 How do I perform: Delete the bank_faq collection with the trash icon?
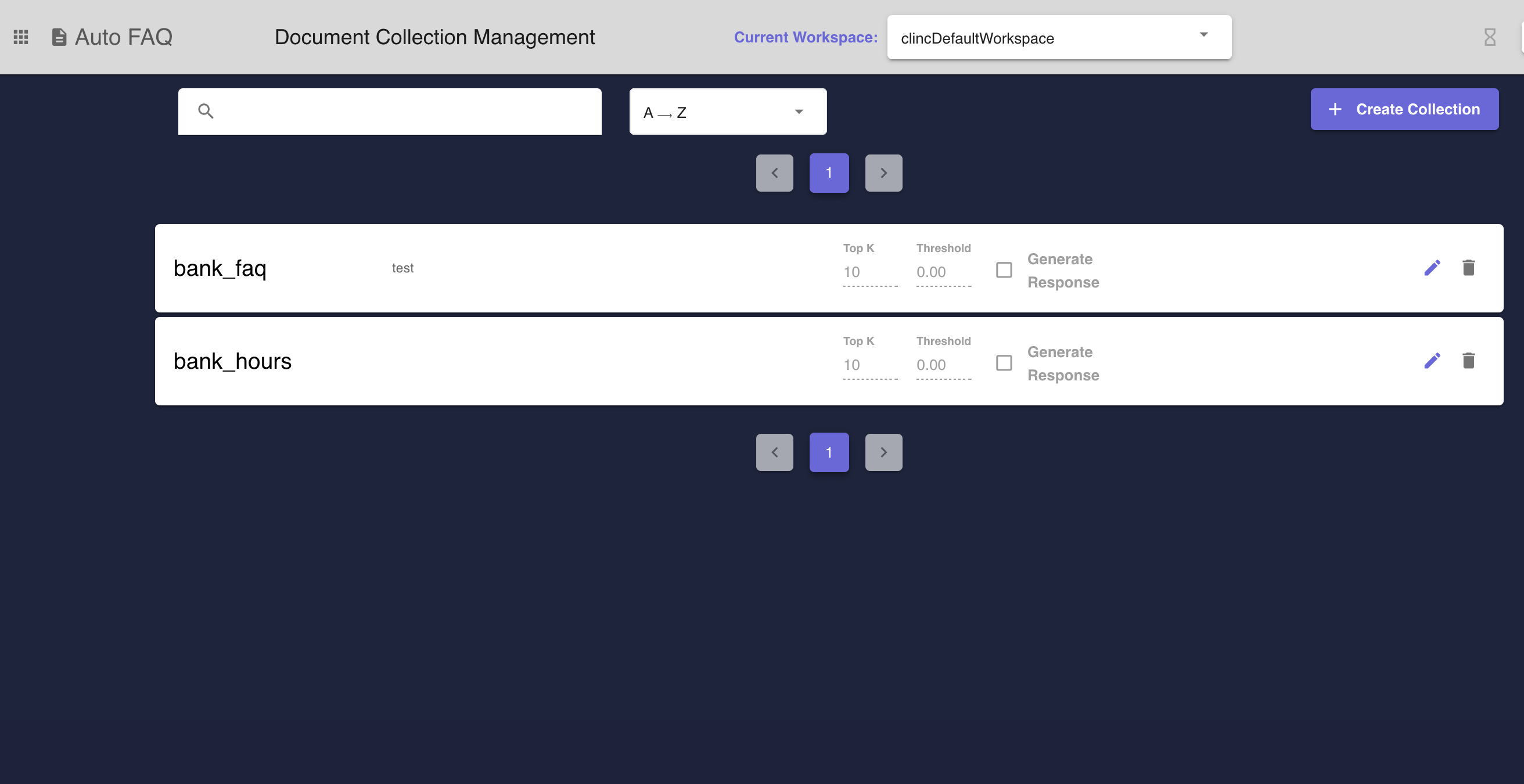(1468, 268)
